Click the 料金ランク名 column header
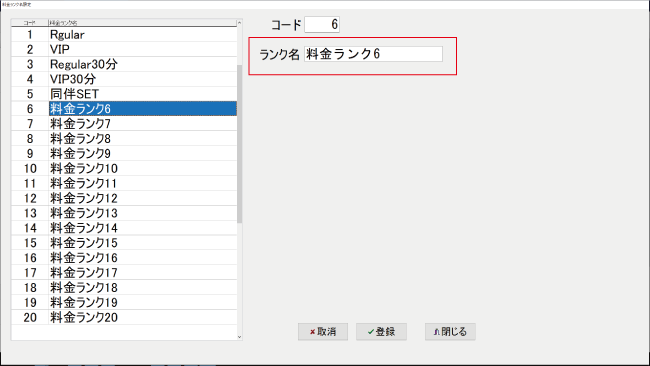The image size is (650, 366). point(143,23)
